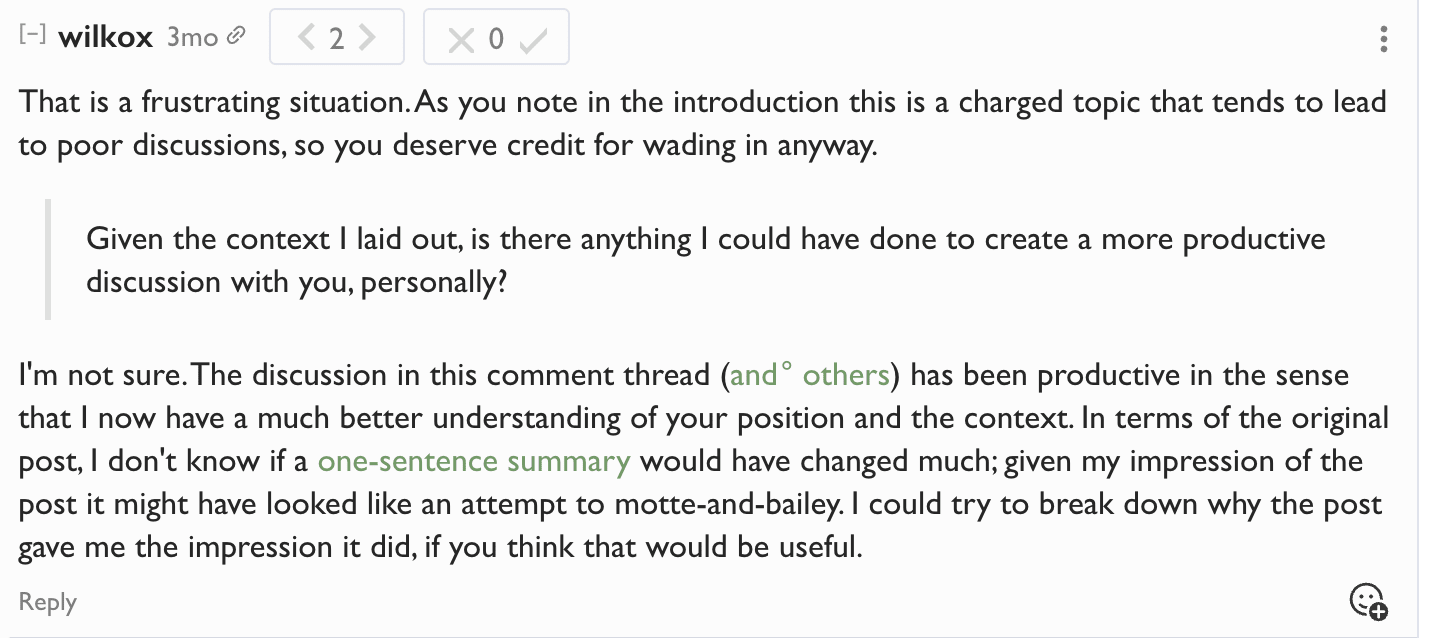
Task: Copy the comment permalink via the chain-link icon
Action: (x=236, y=37)
